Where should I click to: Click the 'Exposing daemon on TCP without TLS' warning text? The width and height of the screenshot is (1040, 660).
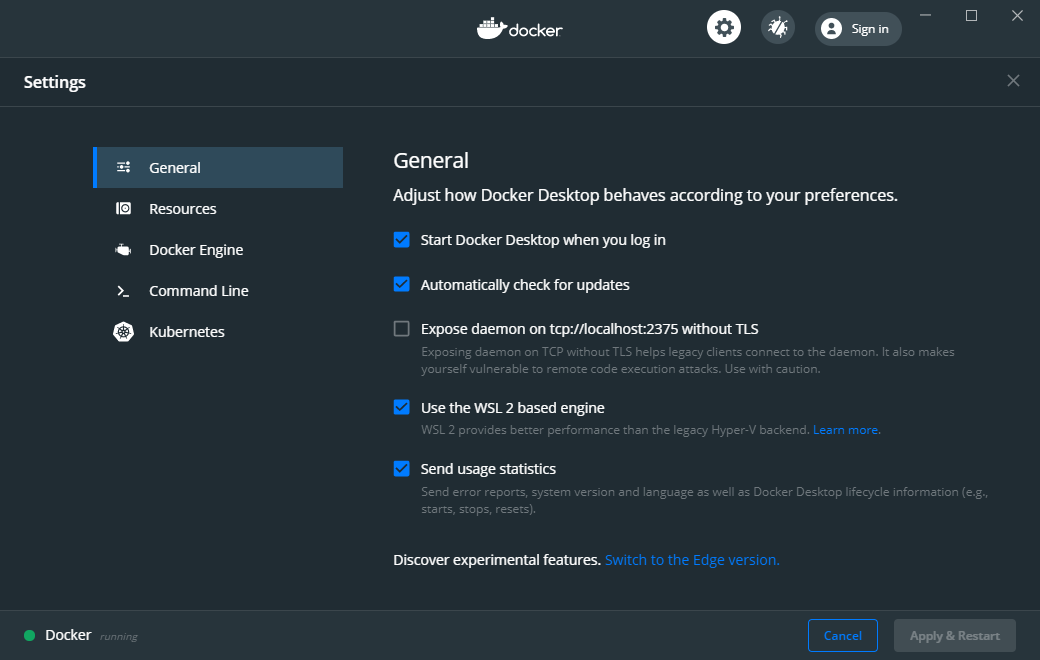pyautogui.click(x=688, y=360)
